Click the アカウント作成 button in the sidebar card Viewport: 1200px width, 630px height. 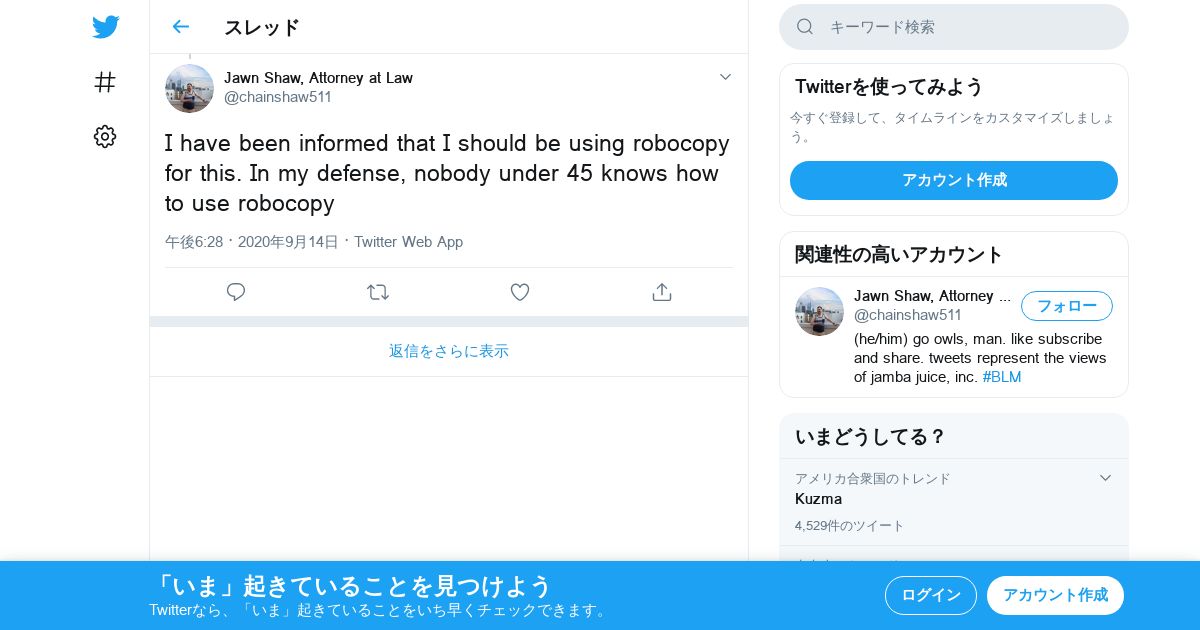coord(954,180)
